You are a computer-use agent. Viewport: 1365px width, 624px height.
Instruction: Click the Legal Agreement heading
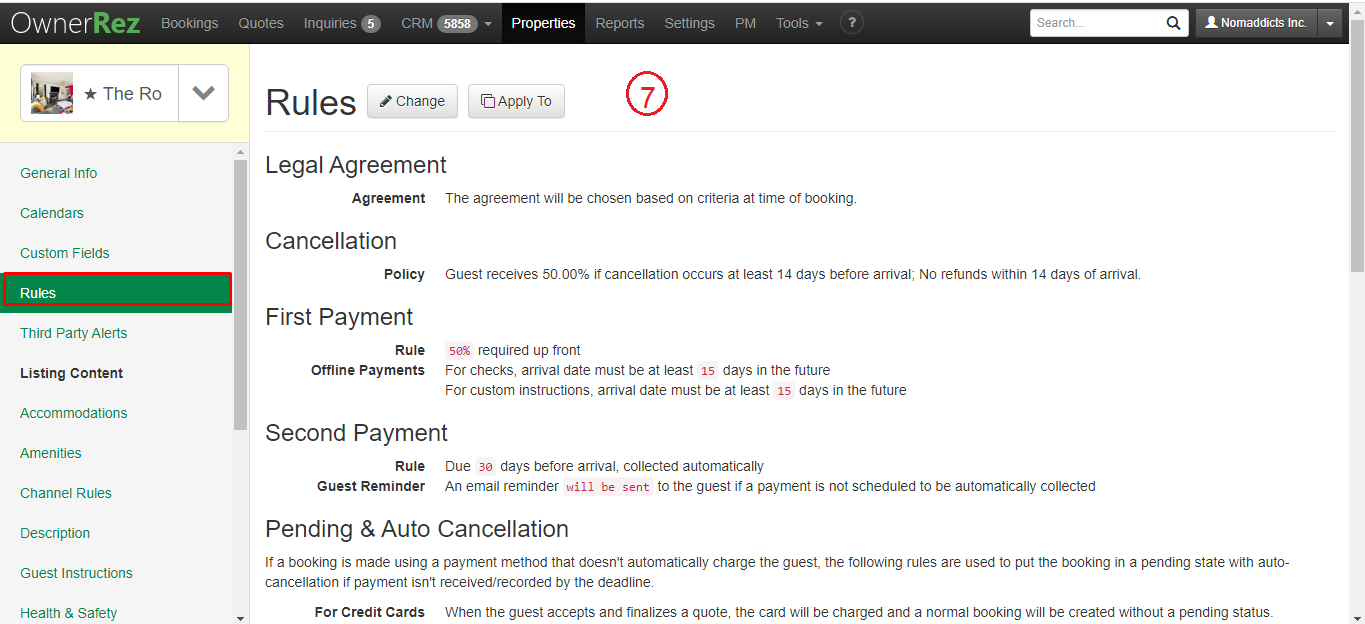pyautogui.click(x=356, y=165)
